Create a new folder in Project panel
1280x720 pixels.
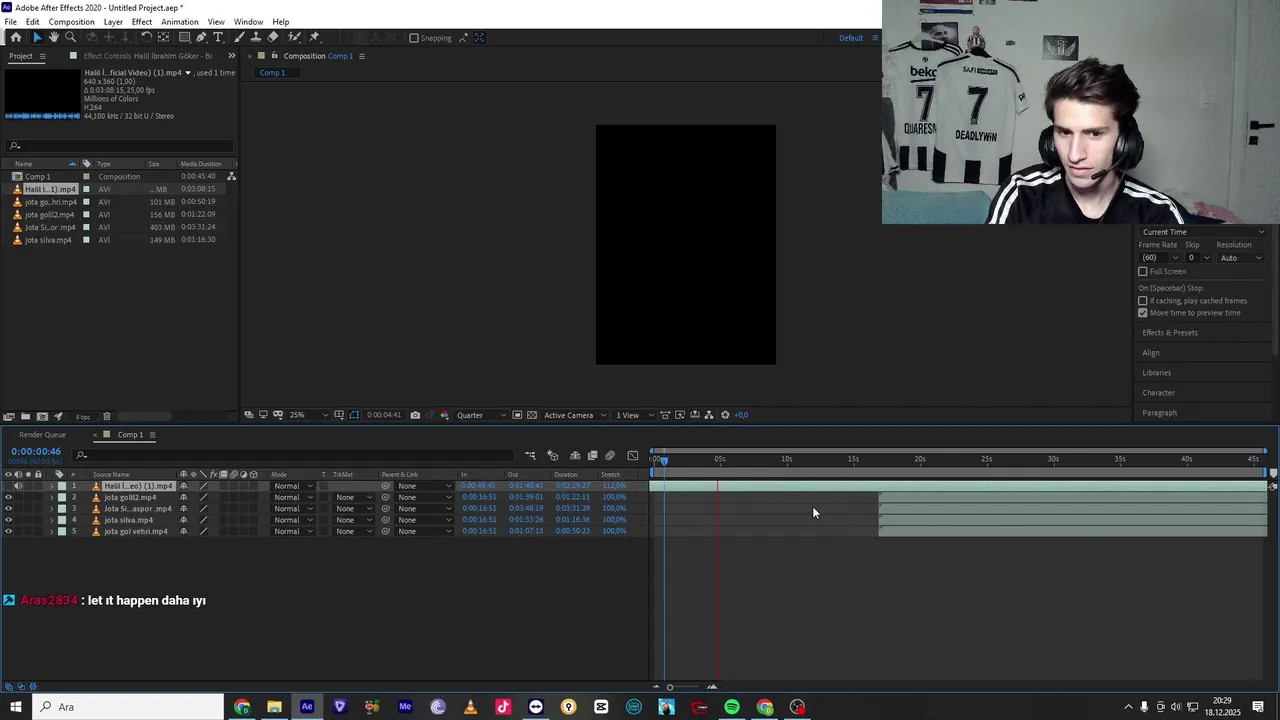point(25,416)
